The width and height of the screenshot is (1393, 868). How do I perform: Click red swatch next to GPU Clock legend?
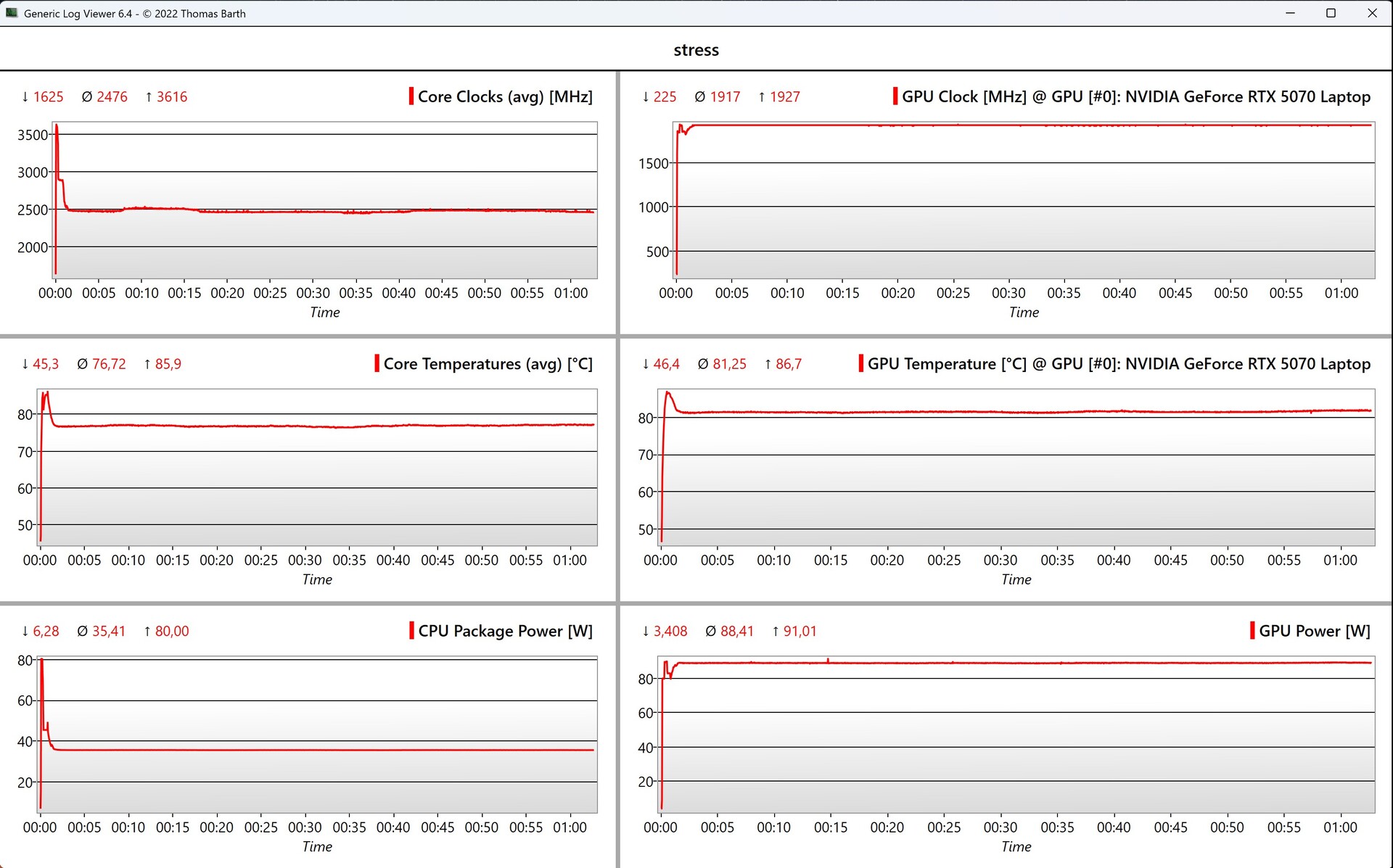click(x=895, y=96)
